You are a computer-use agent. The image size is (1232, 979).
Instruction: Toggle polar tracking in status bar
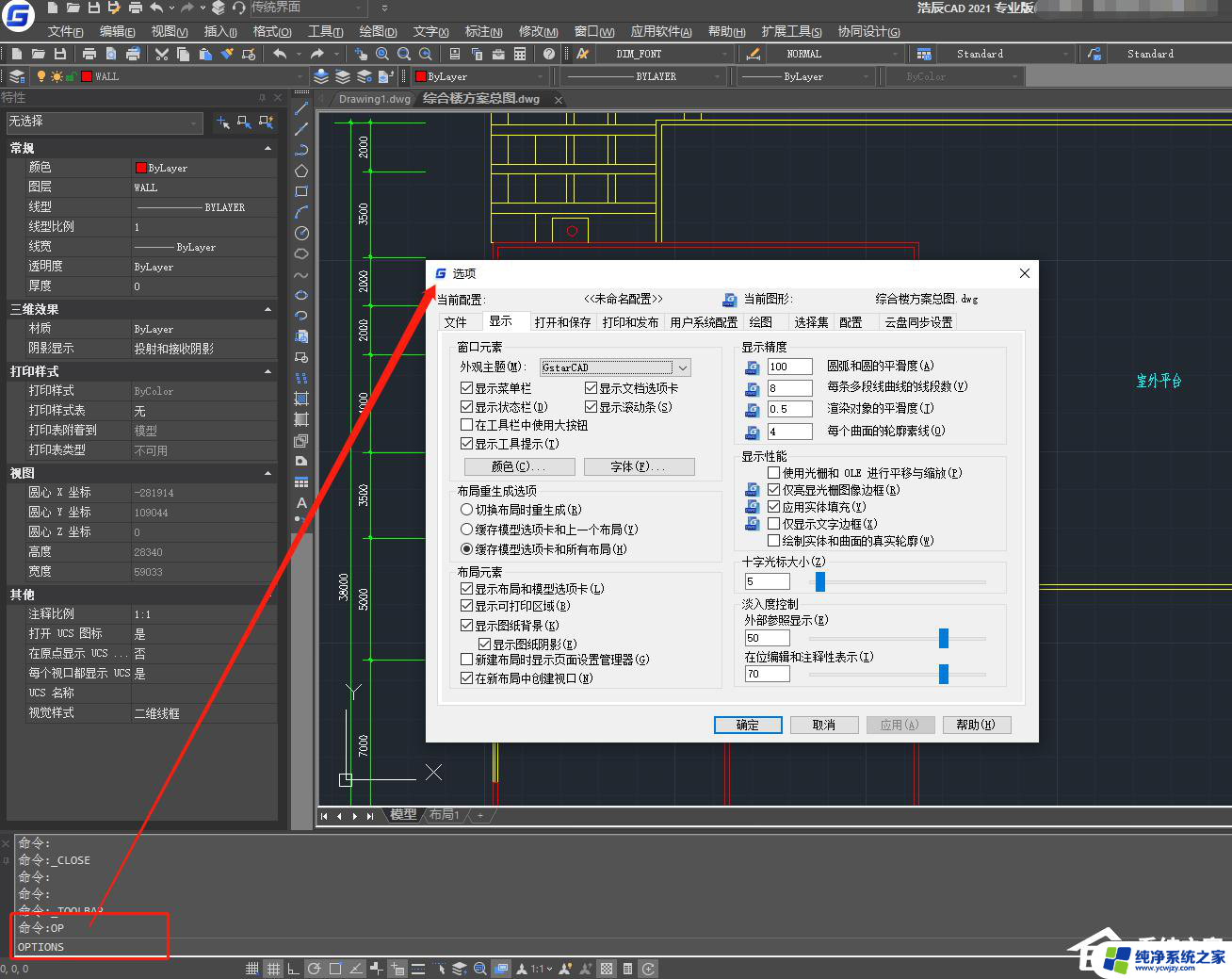click(x=314, y=969)
